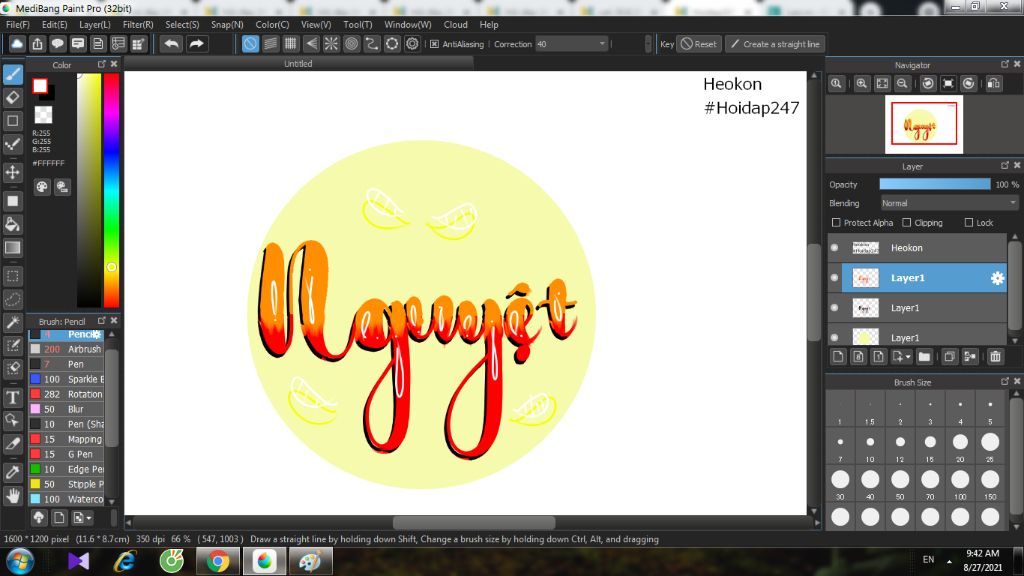Screen dimensions: 1024x576
Task: Add folder in Layer panel
Action: [x=924, y=357]
